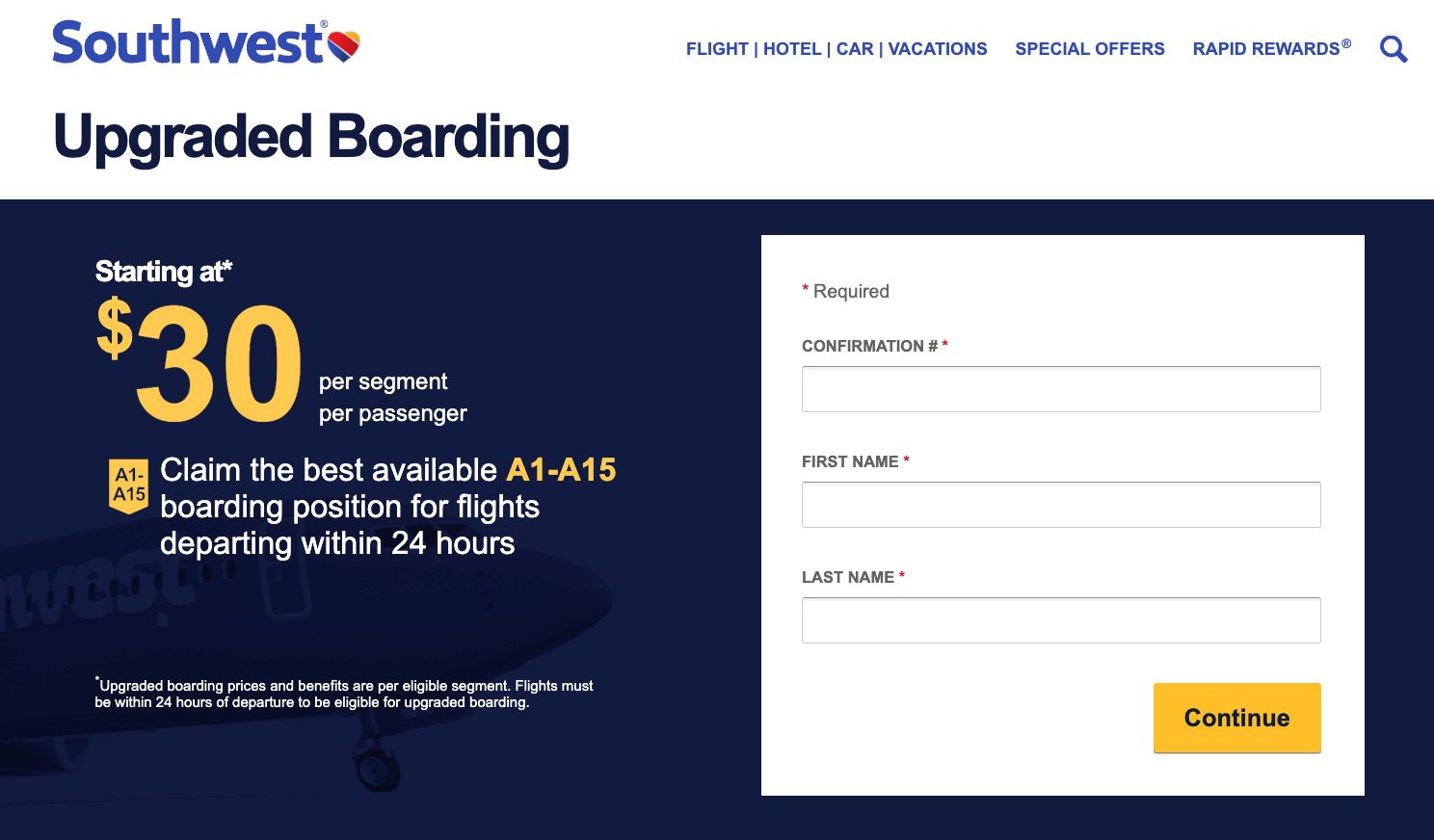
Task: Click the Required asterisk legend text
Action: [x=845, y=290]
